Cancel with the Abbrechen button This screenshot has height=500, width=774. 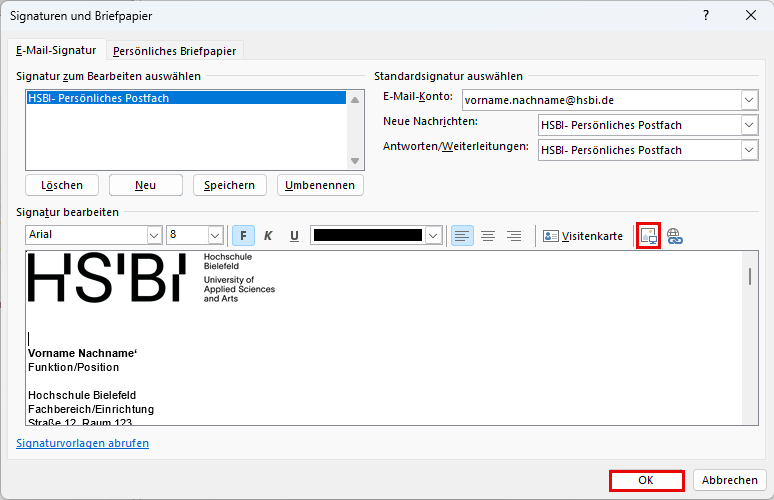(730, 480)
